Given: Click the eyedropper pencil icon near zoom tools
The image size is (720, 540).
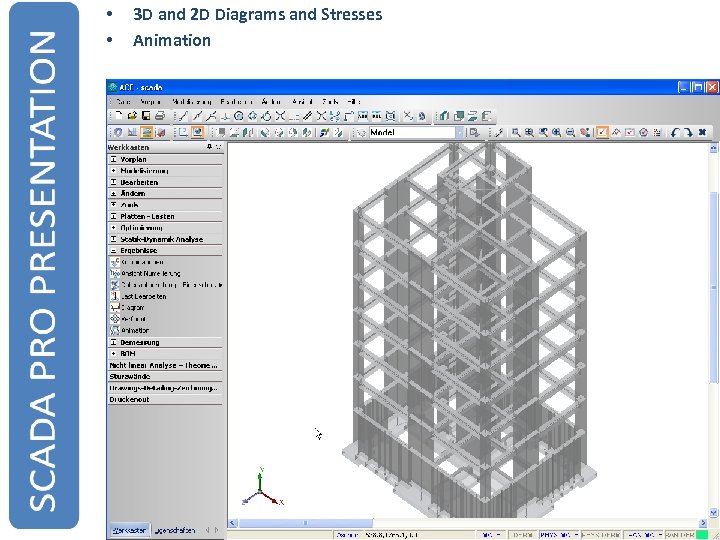Looking at the screenshot, I should click(499, 133).
